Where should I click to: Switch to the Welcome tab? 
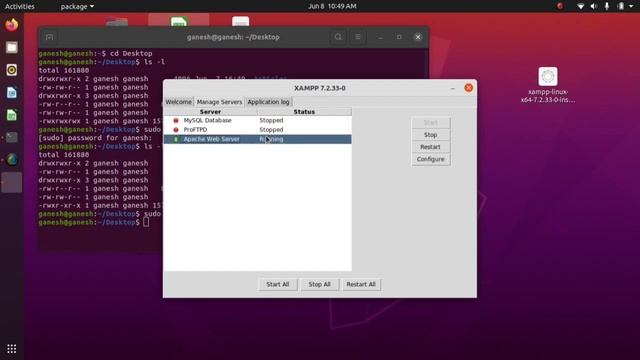point(178,102)
